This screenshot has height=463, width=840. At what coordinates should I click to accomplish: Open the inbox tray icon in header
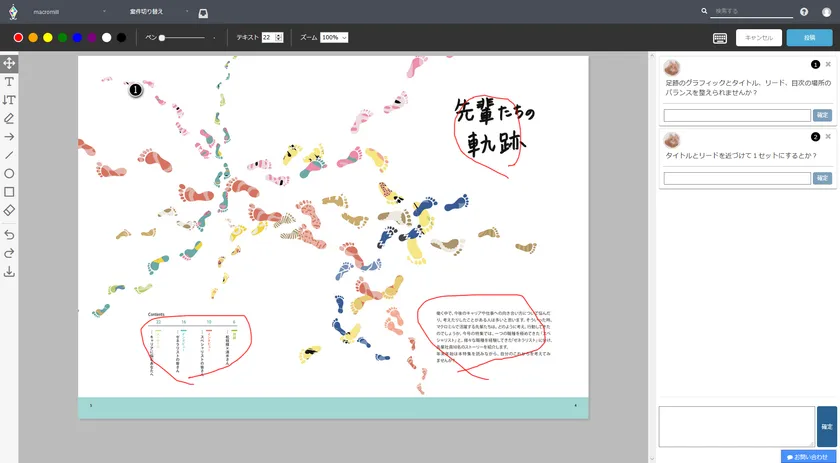(203, 13)
